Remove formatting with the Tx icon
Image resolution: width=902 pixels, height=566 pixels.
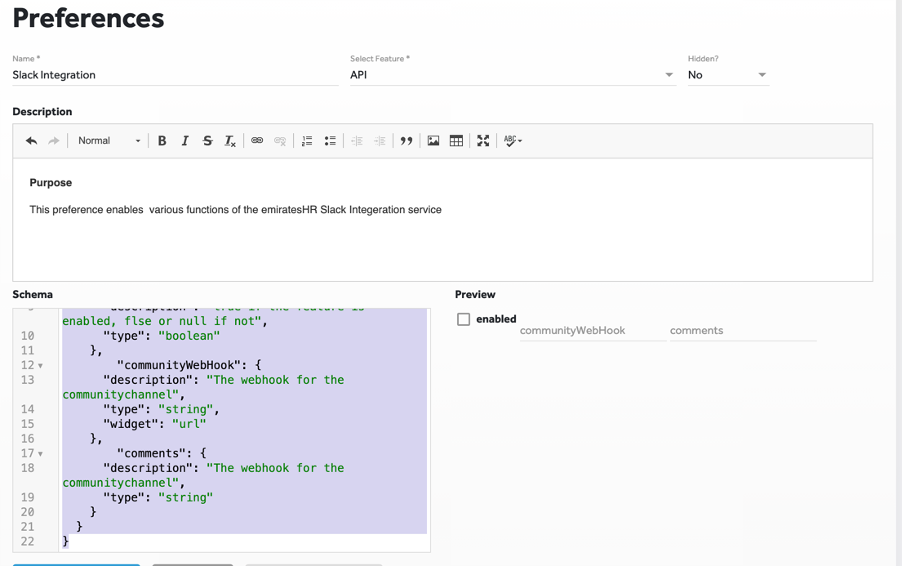pyautogui.click(x=230, y=141)
